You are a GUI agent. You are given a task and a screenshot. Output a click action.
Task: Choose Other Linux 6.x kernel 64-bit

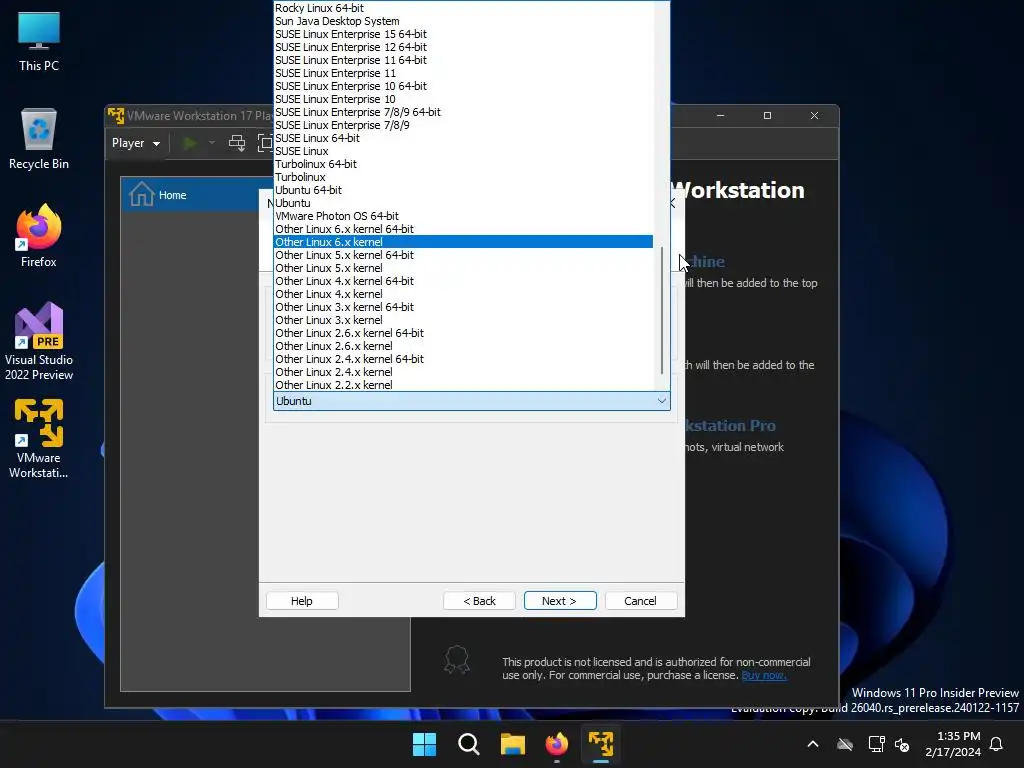click(463, 229)
